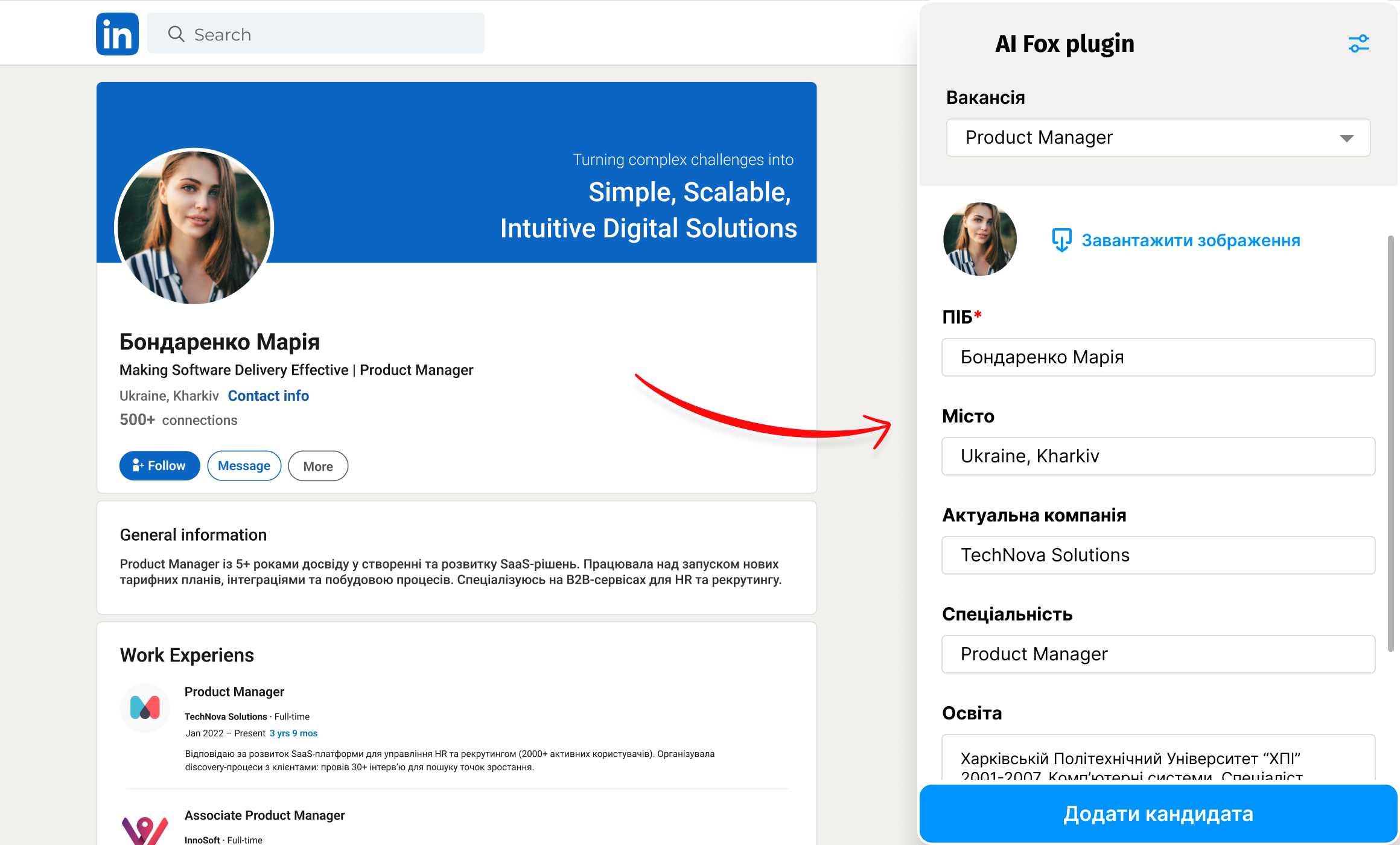Click the Завантажити зображення link
Screen dimensions: 1400x845
(x=1191, y=240)
